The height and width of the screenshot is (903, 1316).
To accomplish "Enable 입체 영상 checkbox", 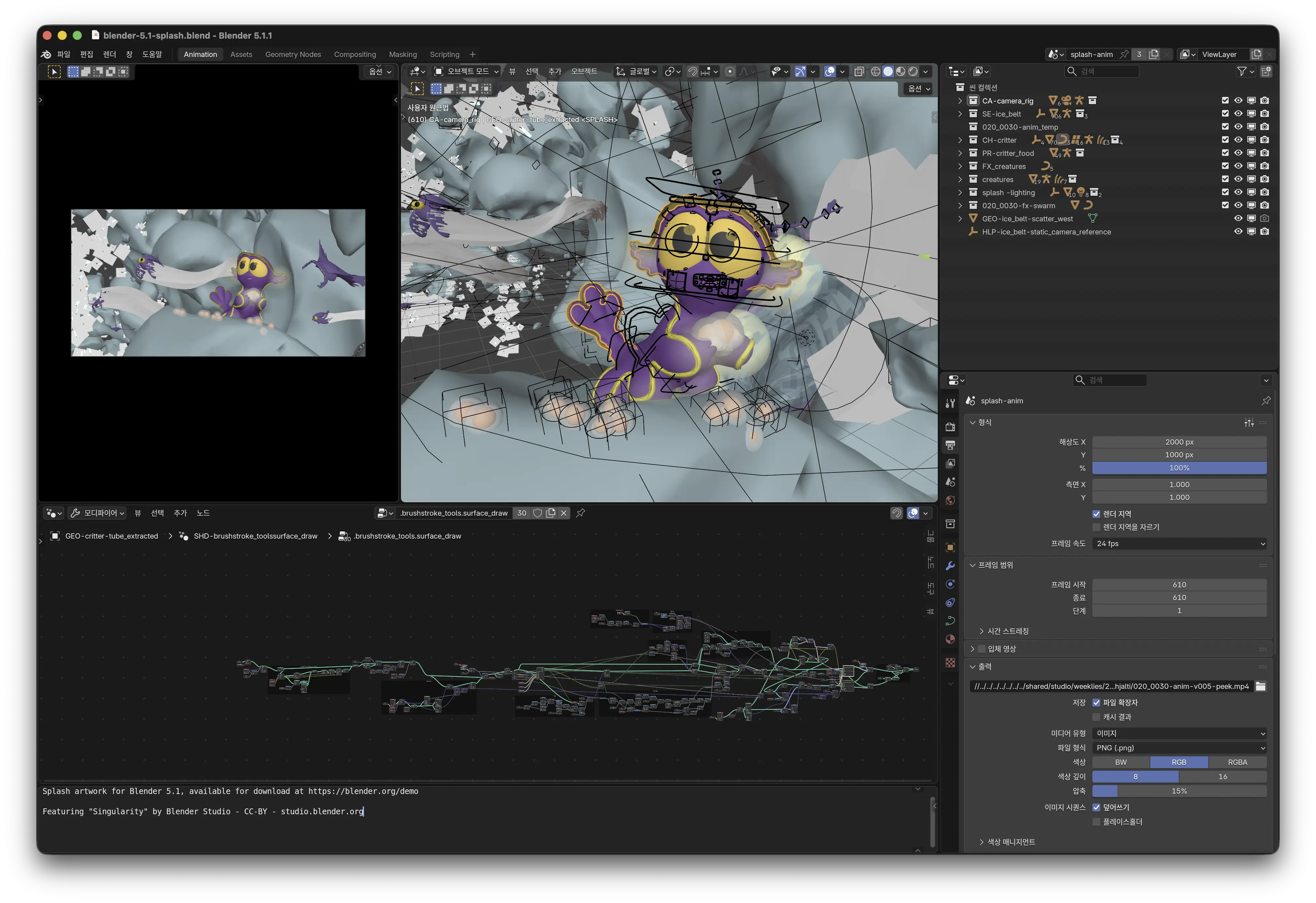I will point(982,649).
